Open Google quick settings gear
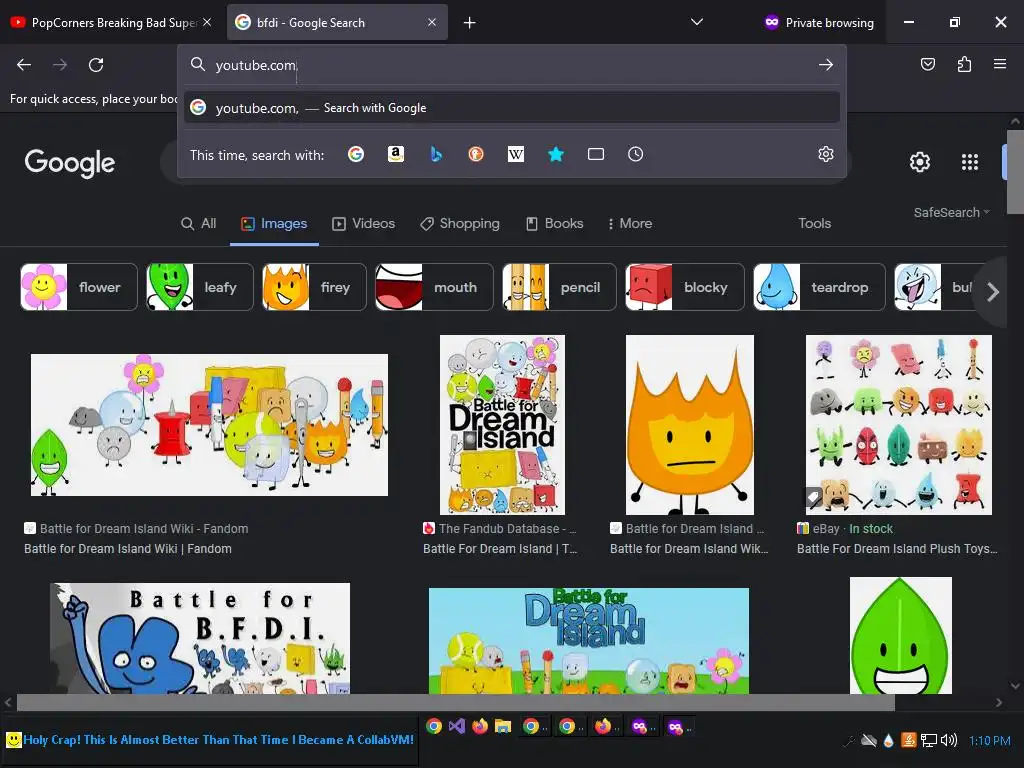The image size is (1024, 768). click(x=920, y=162)
